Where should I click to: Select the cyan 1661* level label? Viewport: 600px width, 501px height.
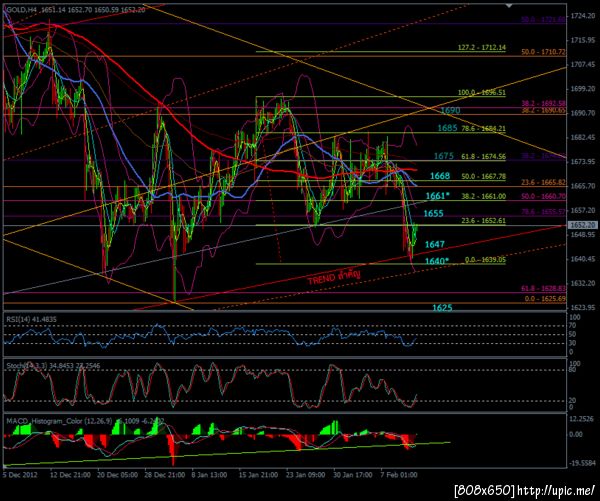[x=438, y=196]
